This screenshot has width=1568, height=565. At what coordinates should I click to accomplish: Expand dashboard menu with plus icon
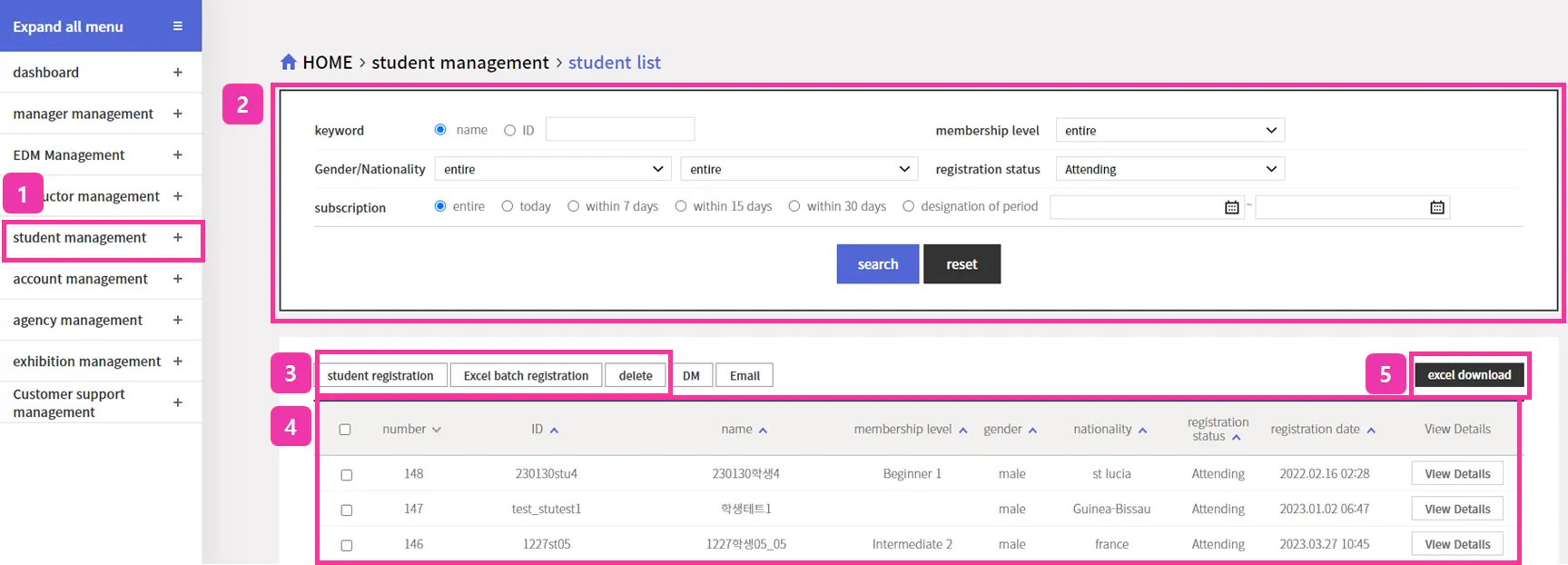click(x=178, y=73)
